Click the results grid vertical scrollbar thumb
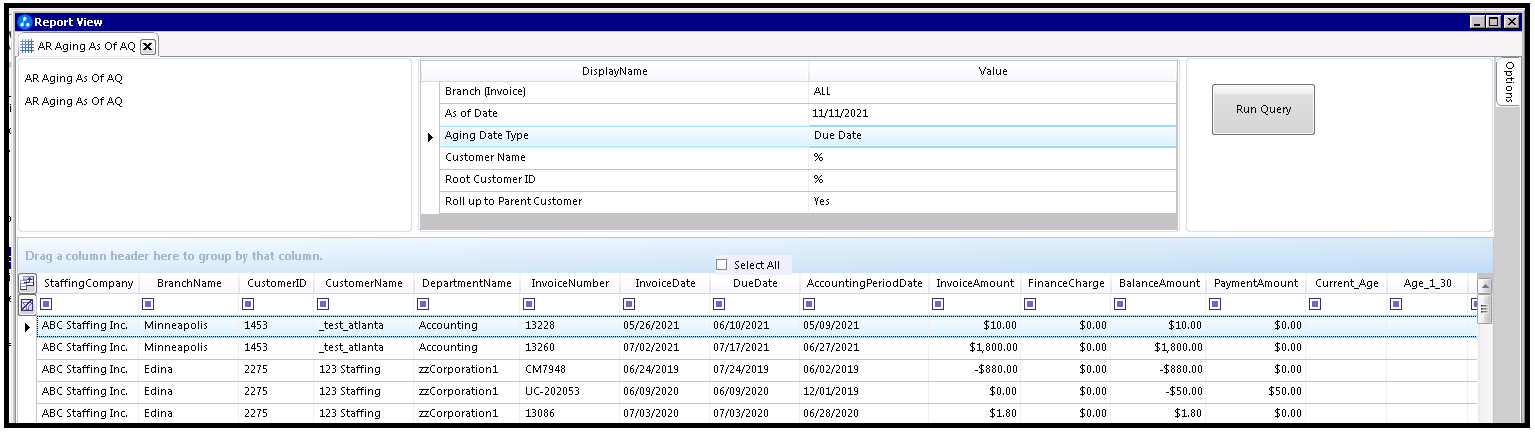Screen dimensions: 1535x432 (x=1485, y=310)
